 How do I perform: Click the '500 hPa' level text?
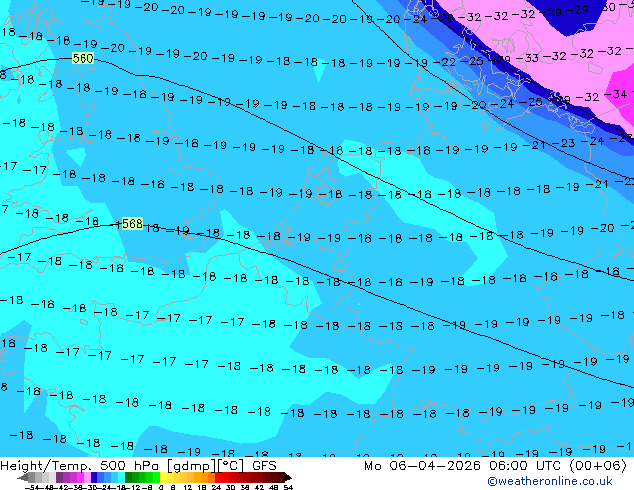pos(129,466)
